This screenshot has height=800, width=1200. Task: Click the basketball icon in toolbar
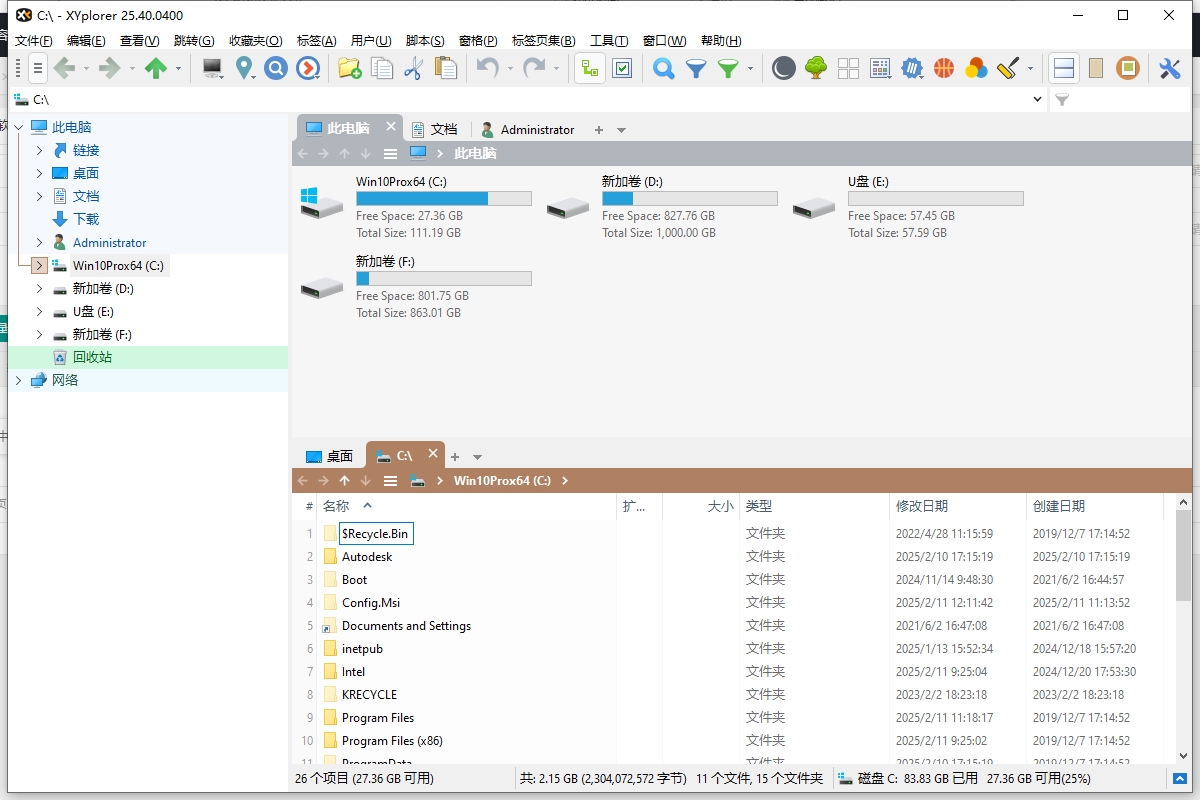944,68
